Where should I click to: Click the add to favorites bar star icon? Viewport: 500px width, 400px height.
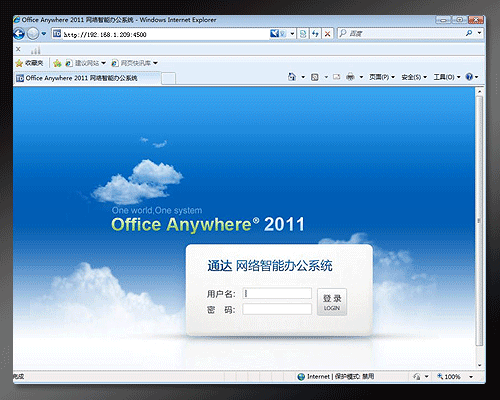click(x=57, y=63)
